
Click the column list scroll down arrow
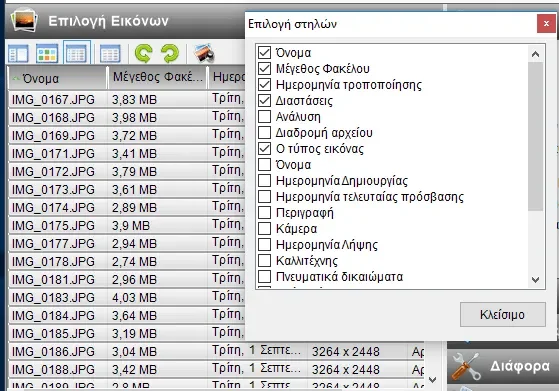535,280
